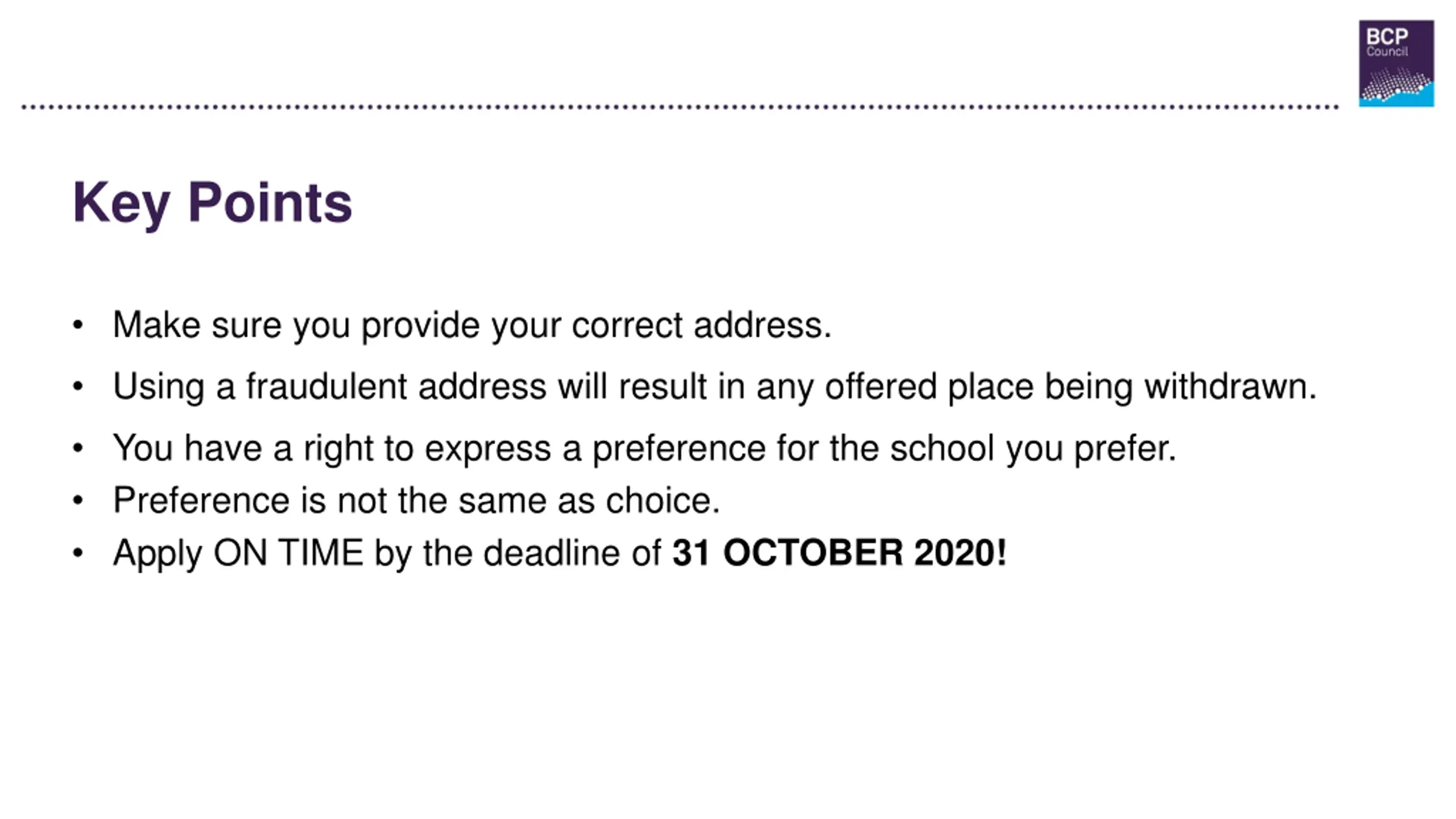This screenshot has height=819, width=1456.
Task: Click the word 'Council' in the logo
Action: pyautogui.click(x=1387, y=52)
